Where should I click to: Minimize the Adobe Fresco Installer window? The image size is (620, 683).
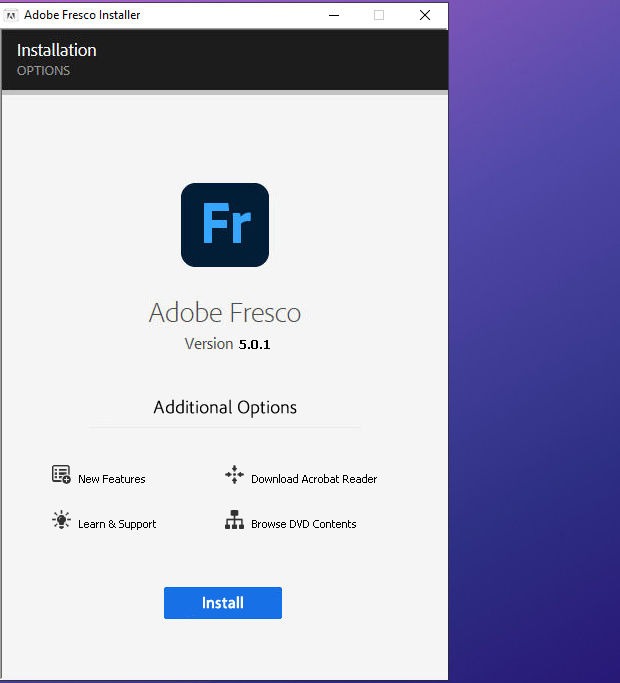coord(332,15)
